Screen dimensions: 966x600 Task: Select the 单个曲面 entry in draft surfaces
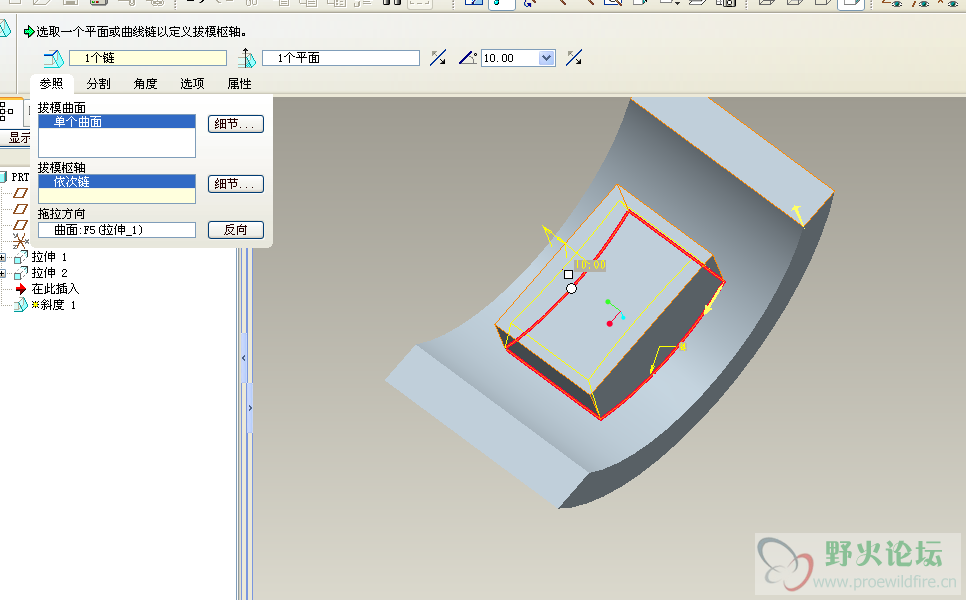(117, 122)
